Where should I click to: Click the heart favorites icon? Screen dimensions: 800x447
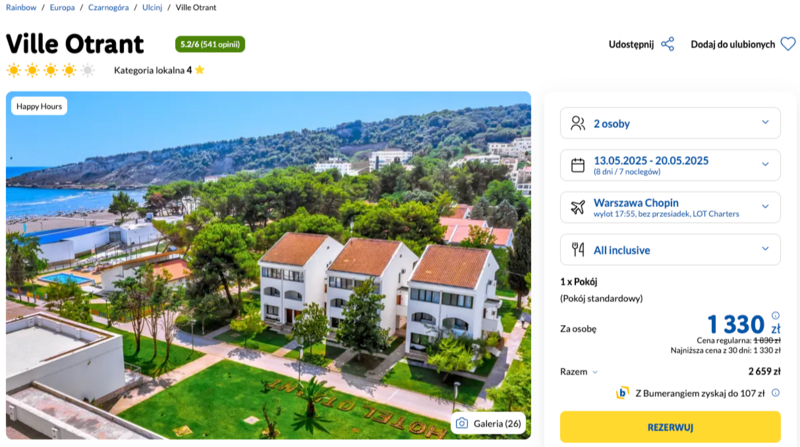pos(788,44)
